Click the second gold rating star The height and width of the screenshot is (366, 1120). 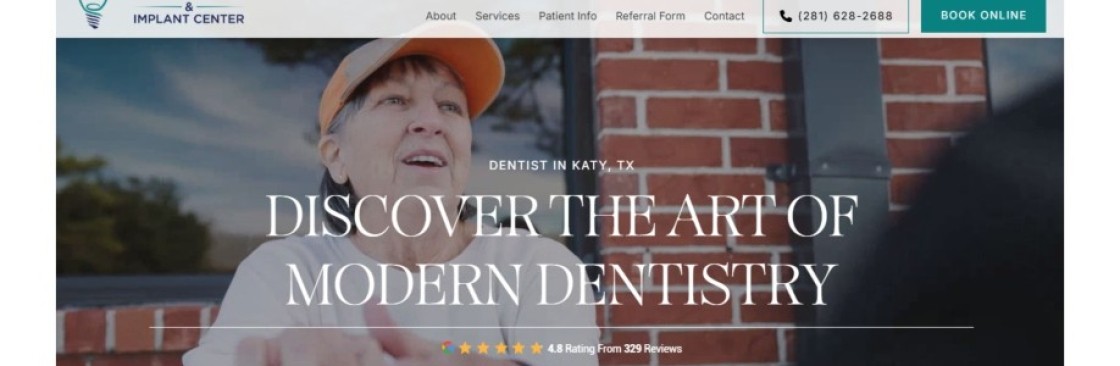484,348
